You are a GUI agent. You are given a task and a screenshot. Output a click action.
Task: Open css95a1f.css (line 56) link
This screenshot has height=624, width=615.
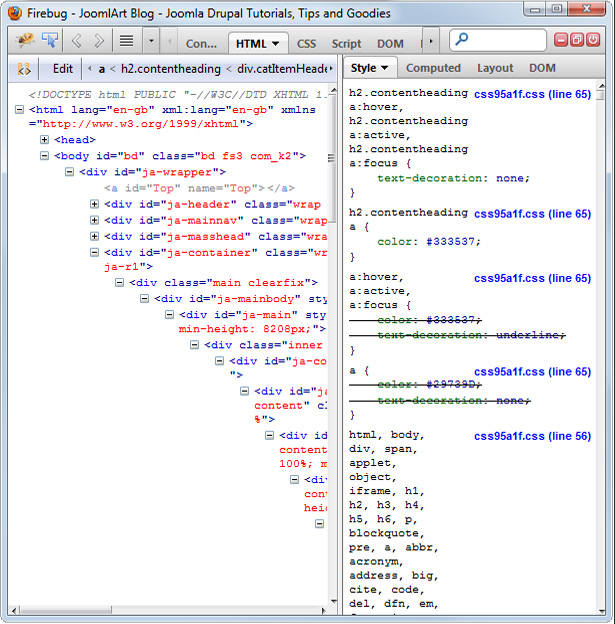(x=533, y=436)
